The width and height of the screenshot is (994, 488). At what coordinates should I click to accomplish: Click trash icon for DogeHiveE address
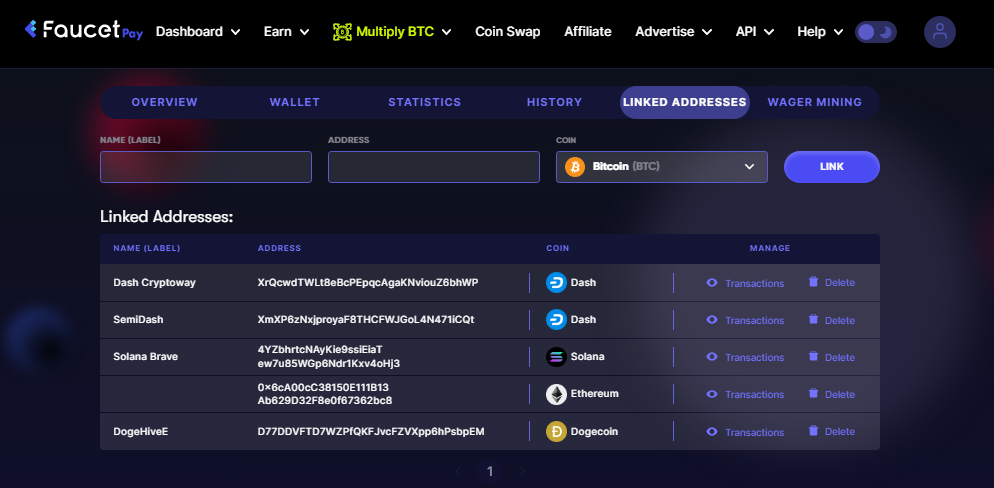click(x=813, y=431)
